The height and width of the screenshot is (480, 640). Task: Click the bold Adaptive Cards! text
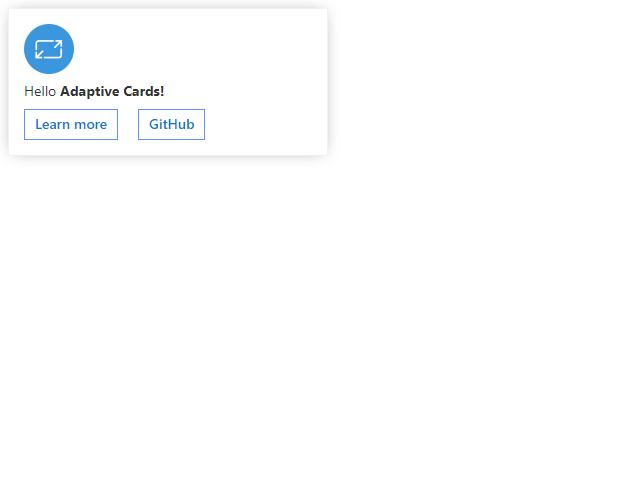point(112,91)
